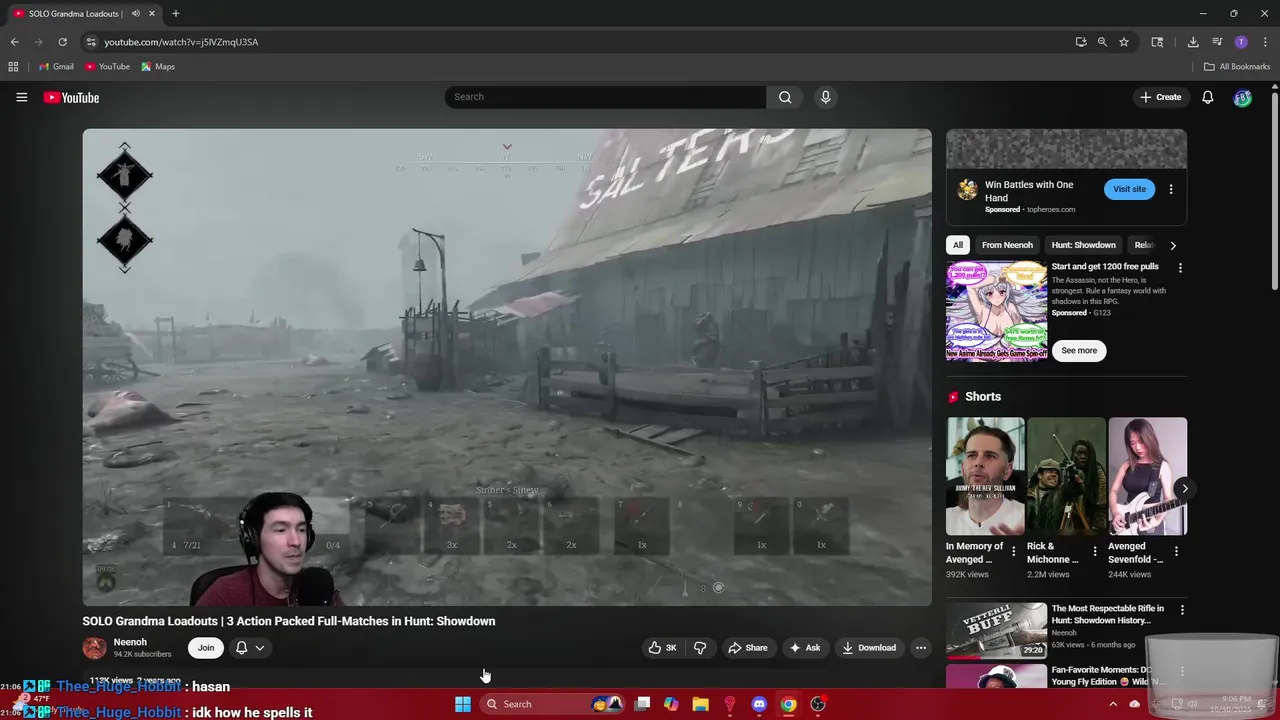Open the Avenged Sevenfold short
Screen dimensions: 1280x720
click(x=1147, y=476)
